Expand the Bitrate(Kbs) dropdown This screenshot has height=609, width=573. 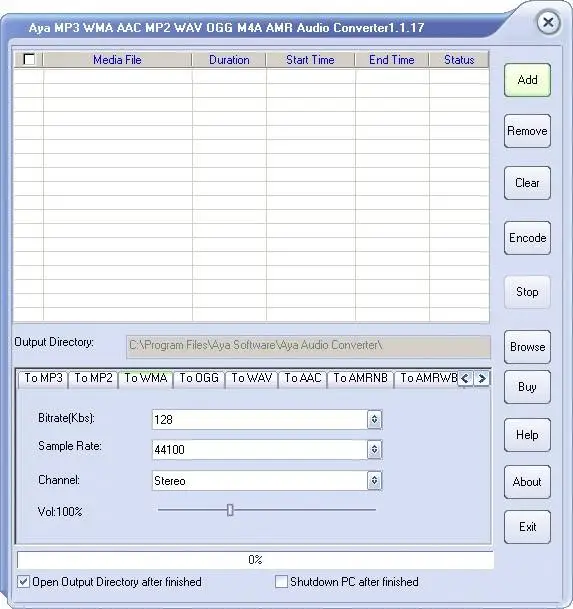pos(374,419)
